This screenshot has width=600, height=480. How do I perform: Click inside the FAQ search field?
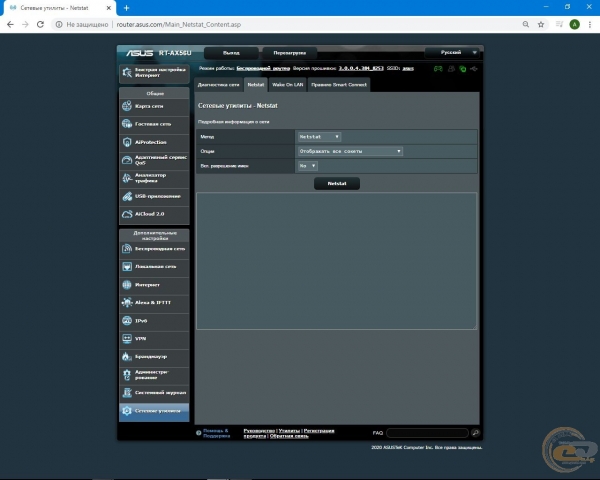[427, 433]
